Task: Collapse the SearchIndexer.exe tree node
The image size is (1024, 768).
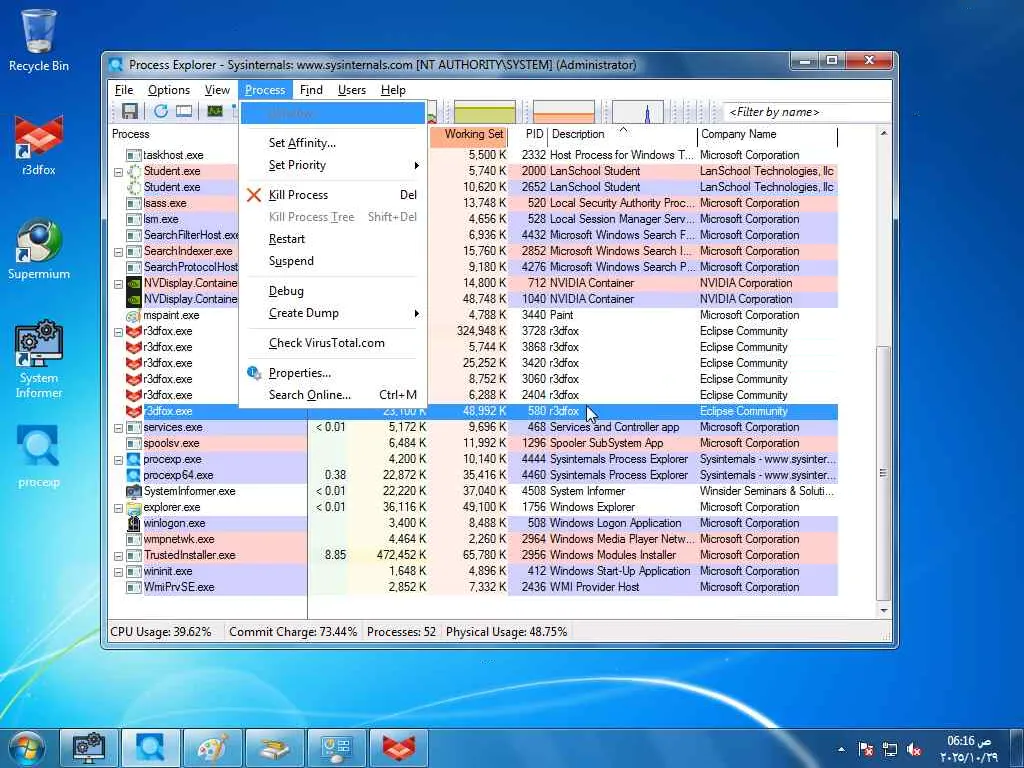Action: pyautogui.click(x=118, y=252)
